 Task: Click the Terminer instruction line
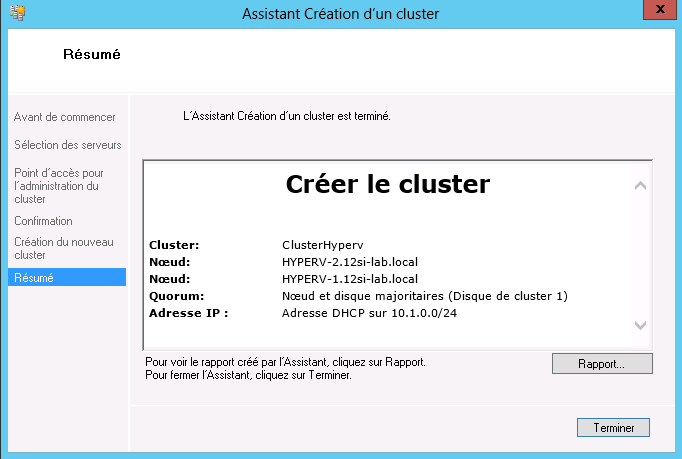click(x=248, y=375)
